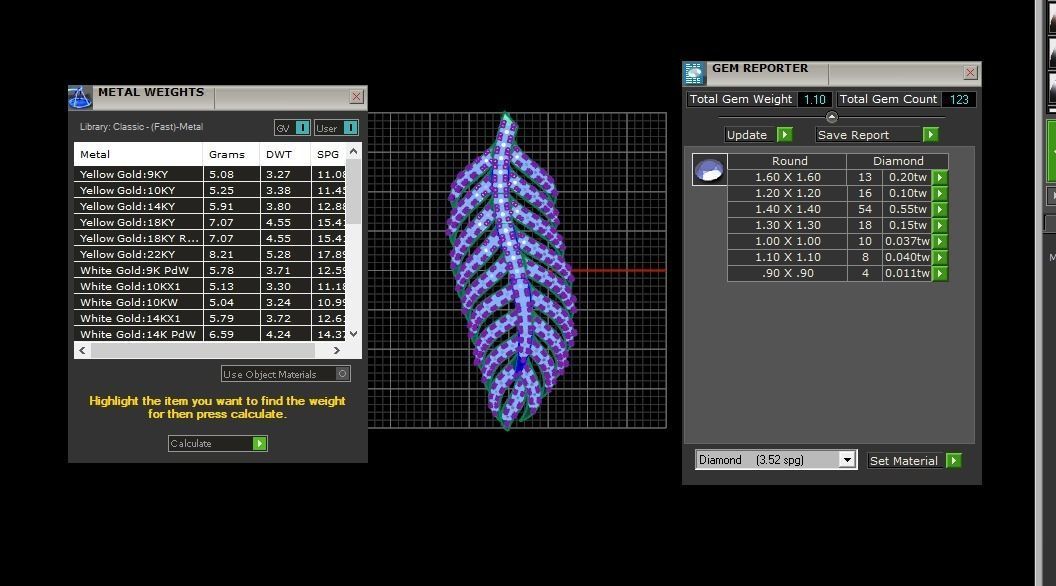This screenshot has width=1056, height=586.
Task: Click the DWT column header
Action: (x=285, y=154)
